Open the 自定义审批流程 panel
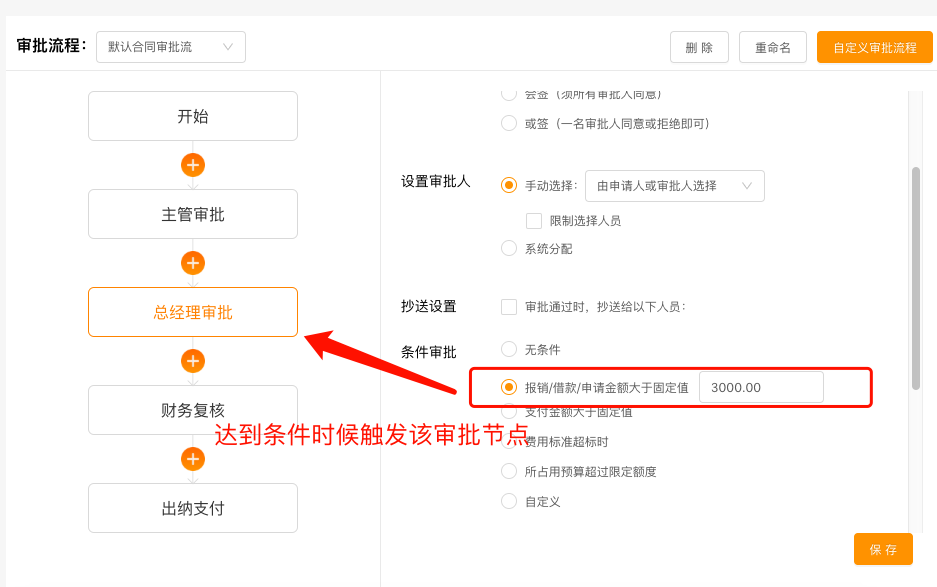Screen dimensions: 937x587 pyautogui.click(x=874, y=47)
